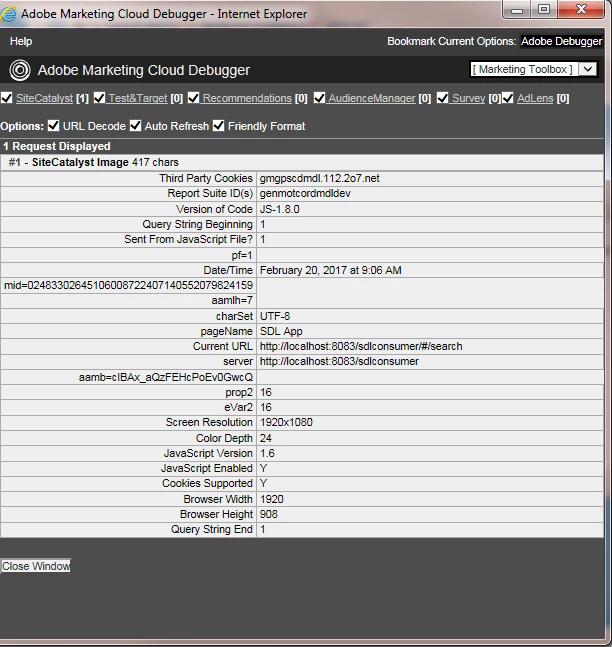The height and width of the screenshot is (647, 612).
Task: Turn off Auto Refresh option
Action: pyautogui.click(x=135, y=126)
